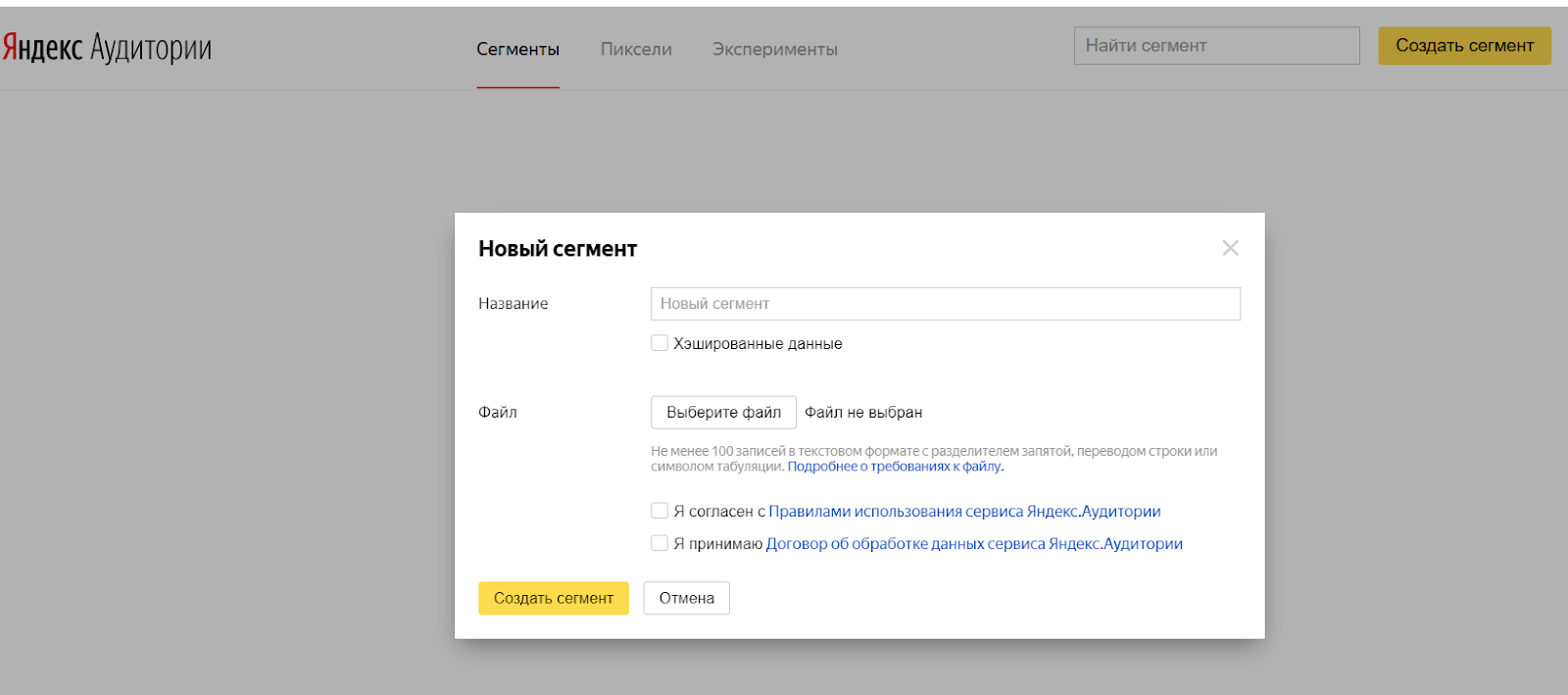1568x695 pixels.
Task: Click Создать сегмент in the header
Action: 1464,46
